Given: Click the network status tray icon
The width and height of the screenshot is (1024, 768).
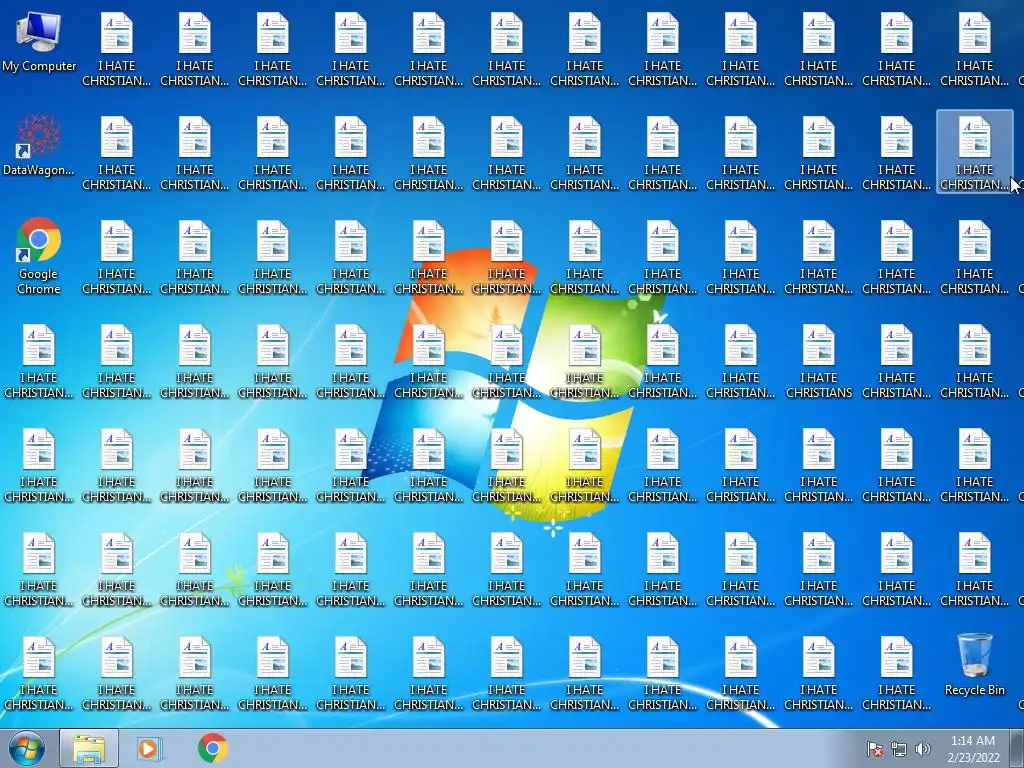Looking at the screenshot, I should [899, 749].
